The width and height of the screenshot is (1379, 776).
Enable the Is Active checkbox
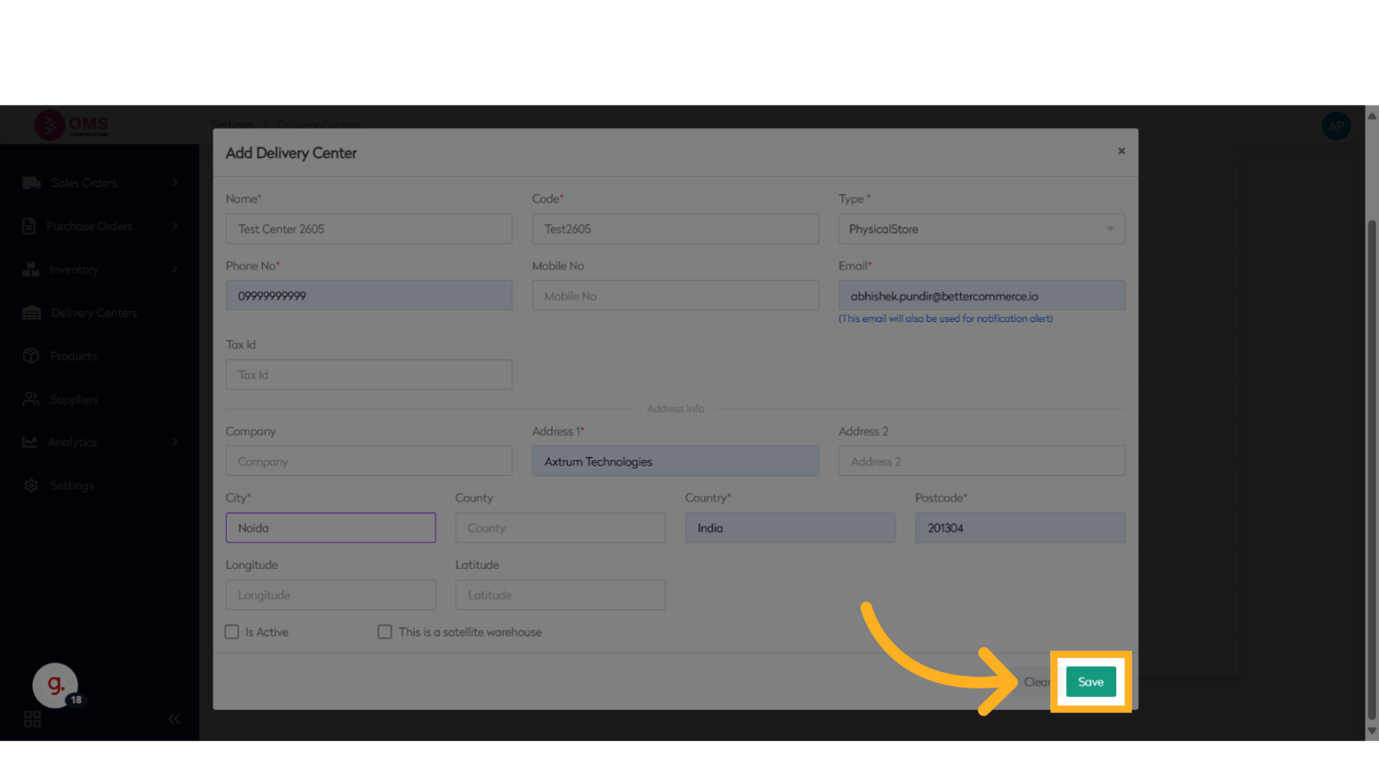[232, 632]
